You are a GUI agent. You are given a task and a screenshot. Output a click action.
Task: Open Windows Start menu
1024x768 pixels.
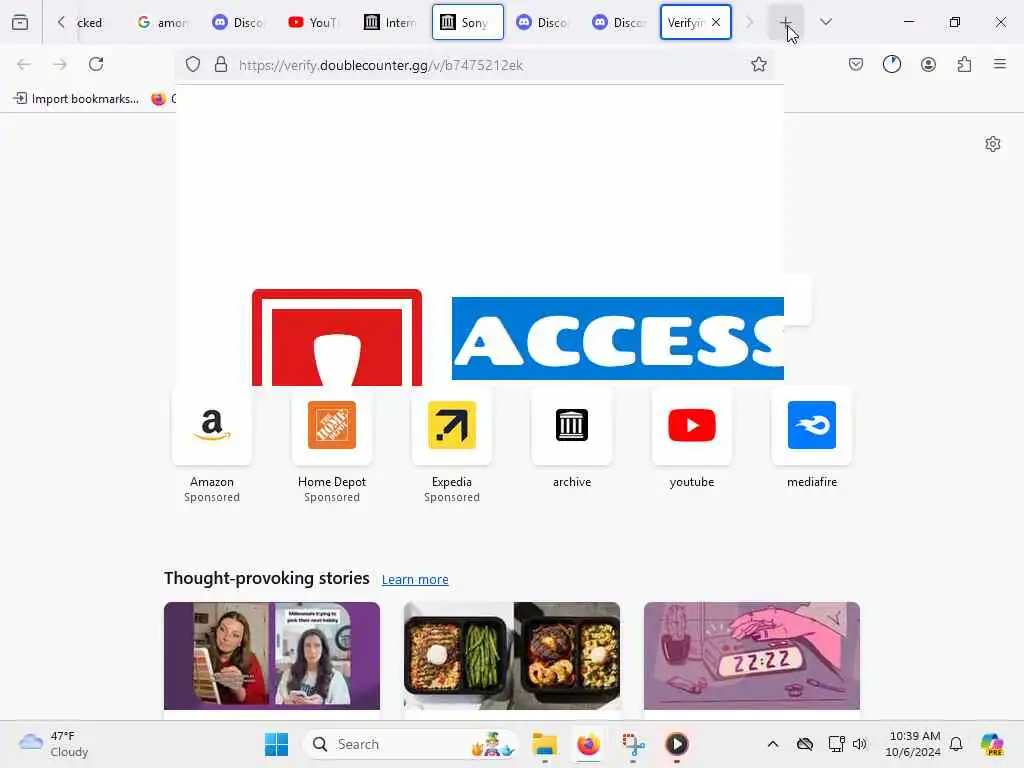[x=276, y=744]
